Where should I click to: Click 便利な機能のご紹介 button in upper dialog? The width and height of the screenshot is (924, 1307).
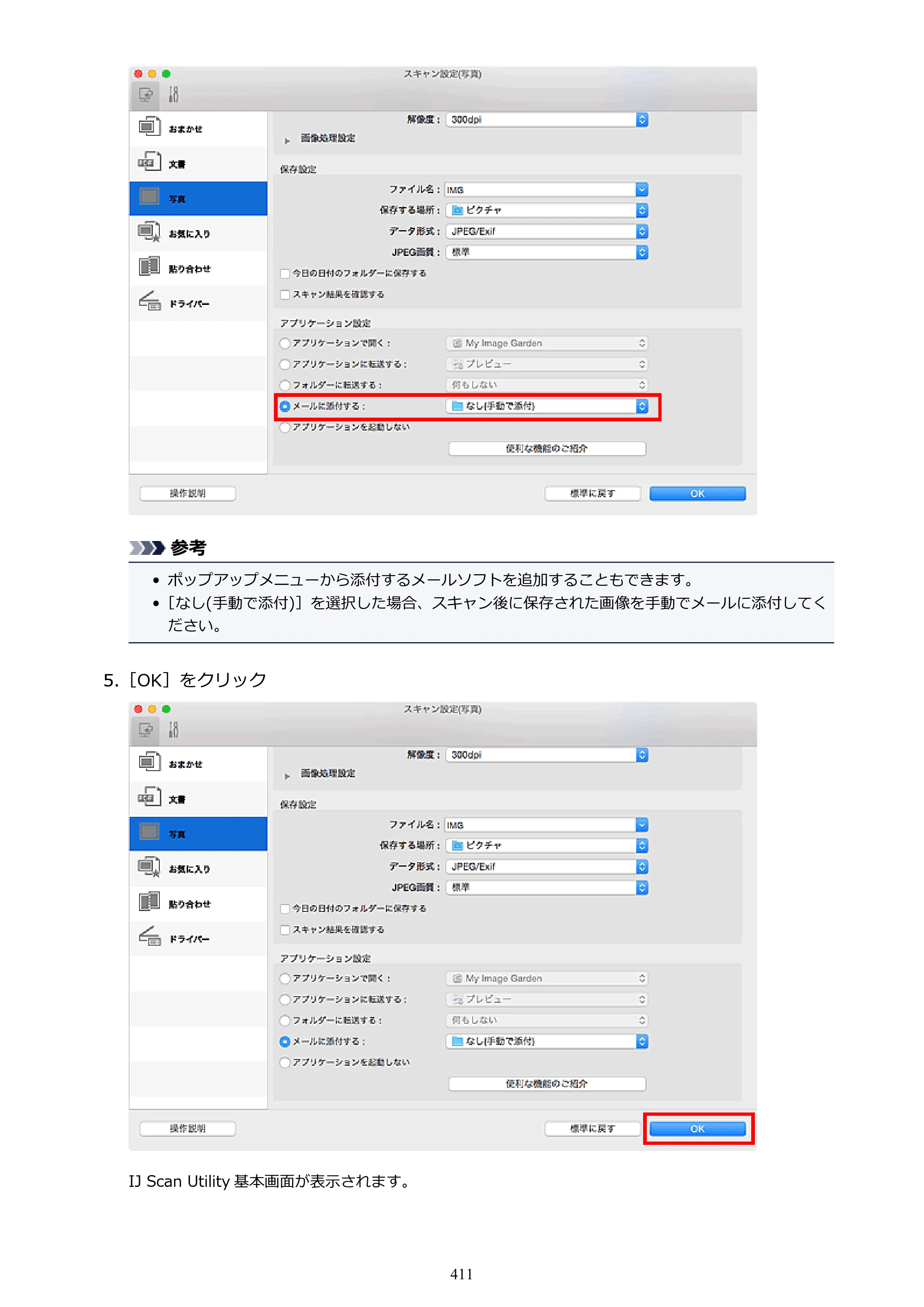pos(547,449)
